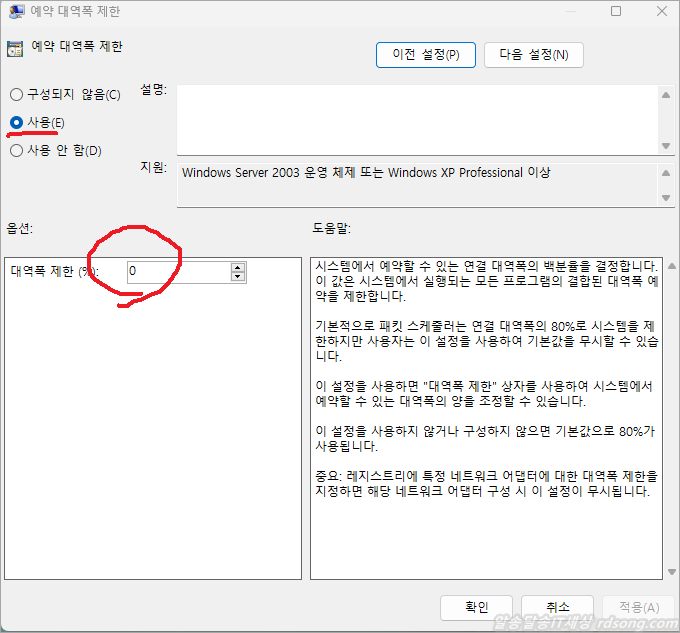Choose the 사용 안 함(D) option

point(16,151)
